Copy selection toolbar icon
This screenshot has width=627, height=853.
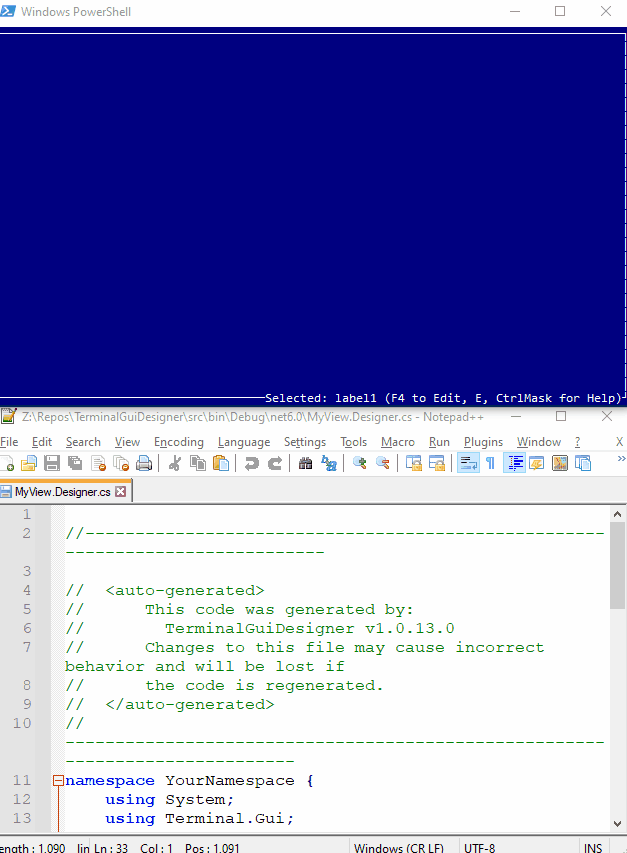point(198,463)
